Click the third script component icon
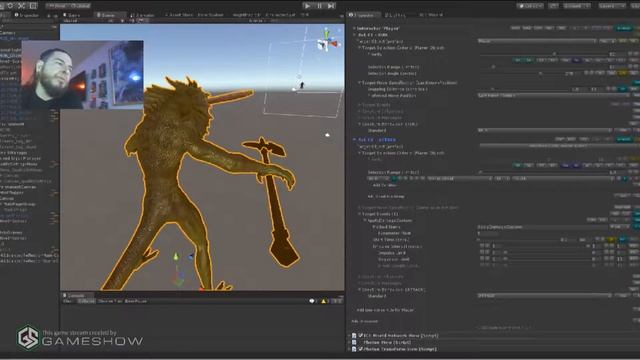 point(354,349)
